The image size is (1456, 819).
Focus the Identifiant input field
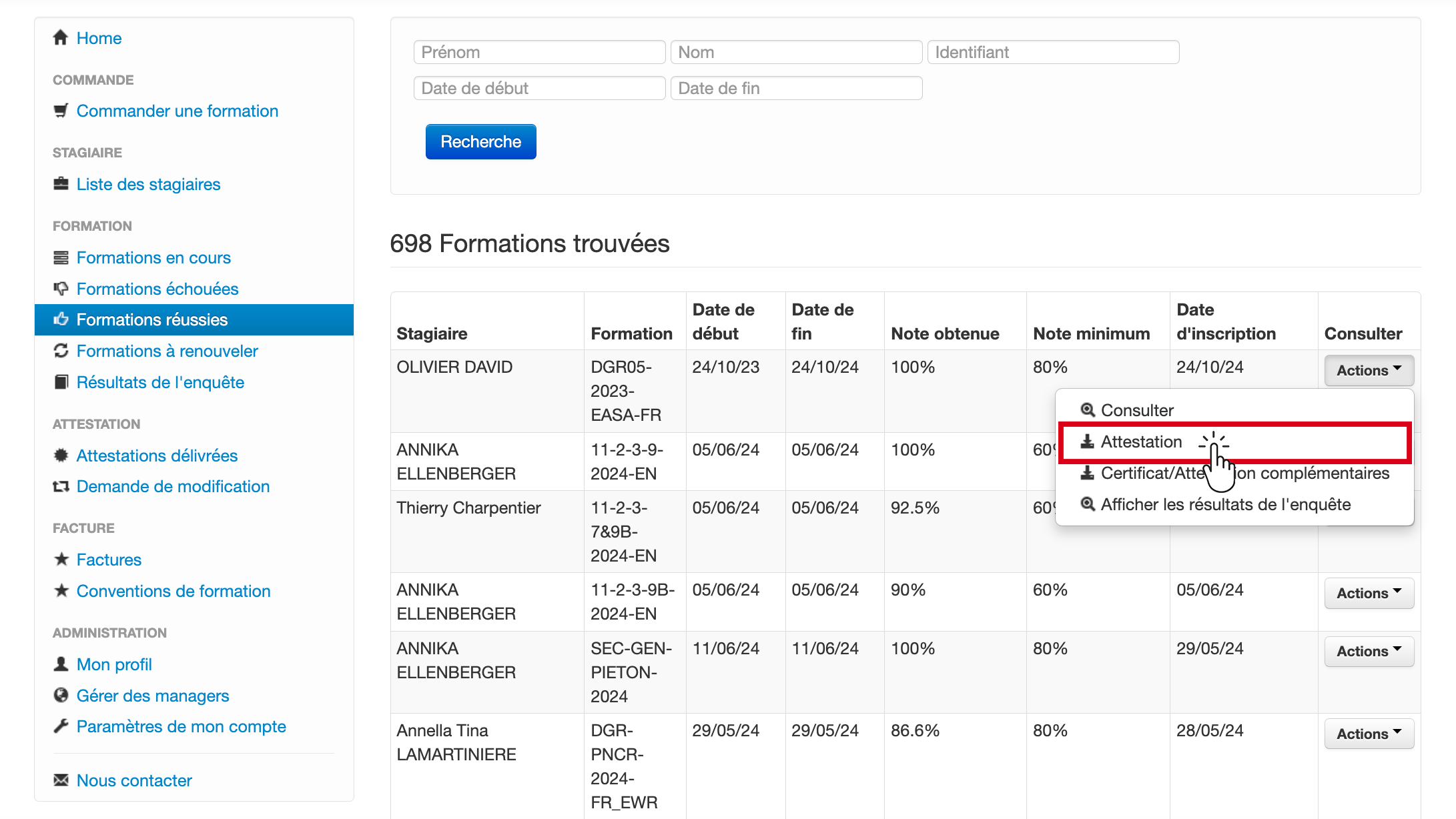(x=1053, y=52)
